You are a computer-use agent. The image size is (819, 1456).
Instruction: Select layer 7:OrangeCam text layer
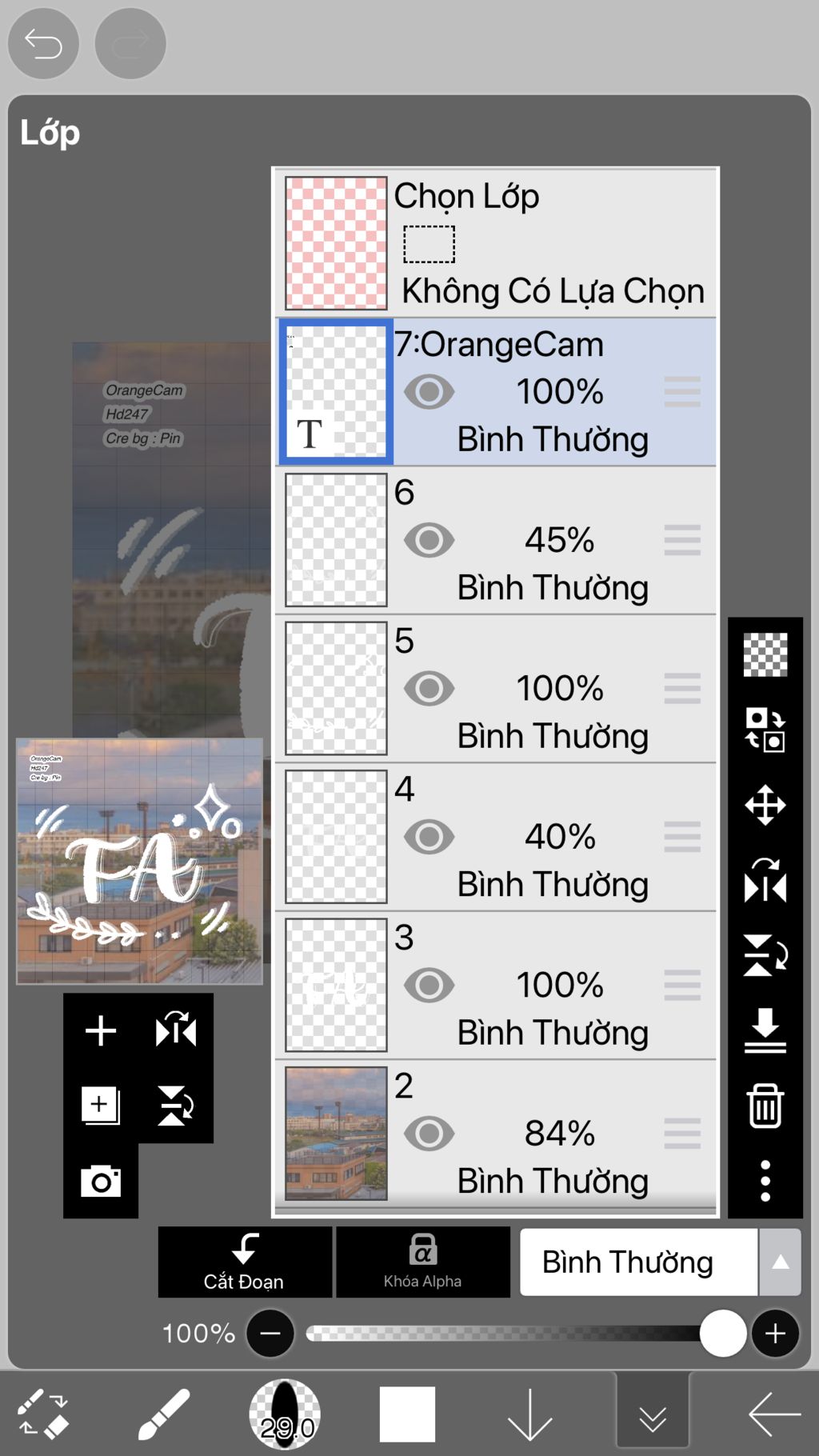pyautogui.click(x=496, y=392)
